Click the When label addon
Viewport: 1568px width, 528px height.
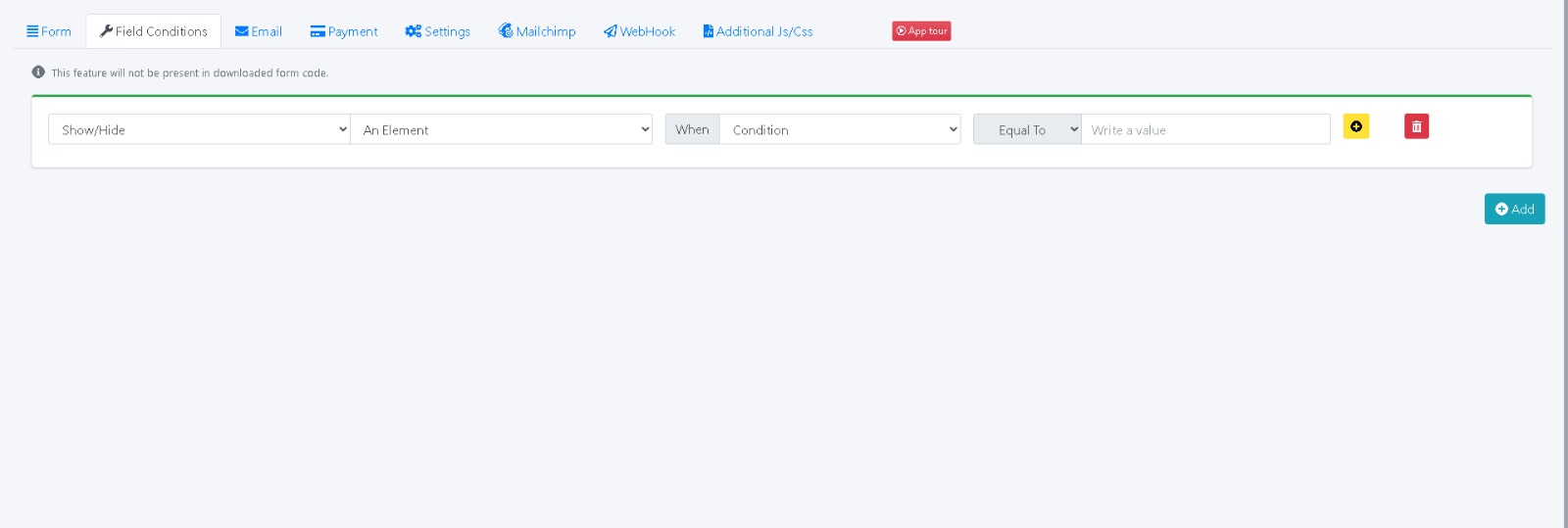point(692,129)
